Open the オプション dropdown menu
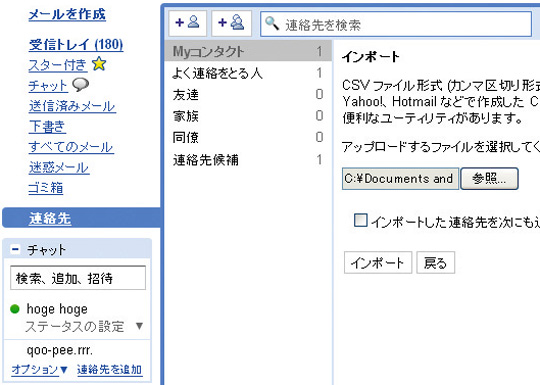This screenshot has height=385, width=540. click(39, 370)
